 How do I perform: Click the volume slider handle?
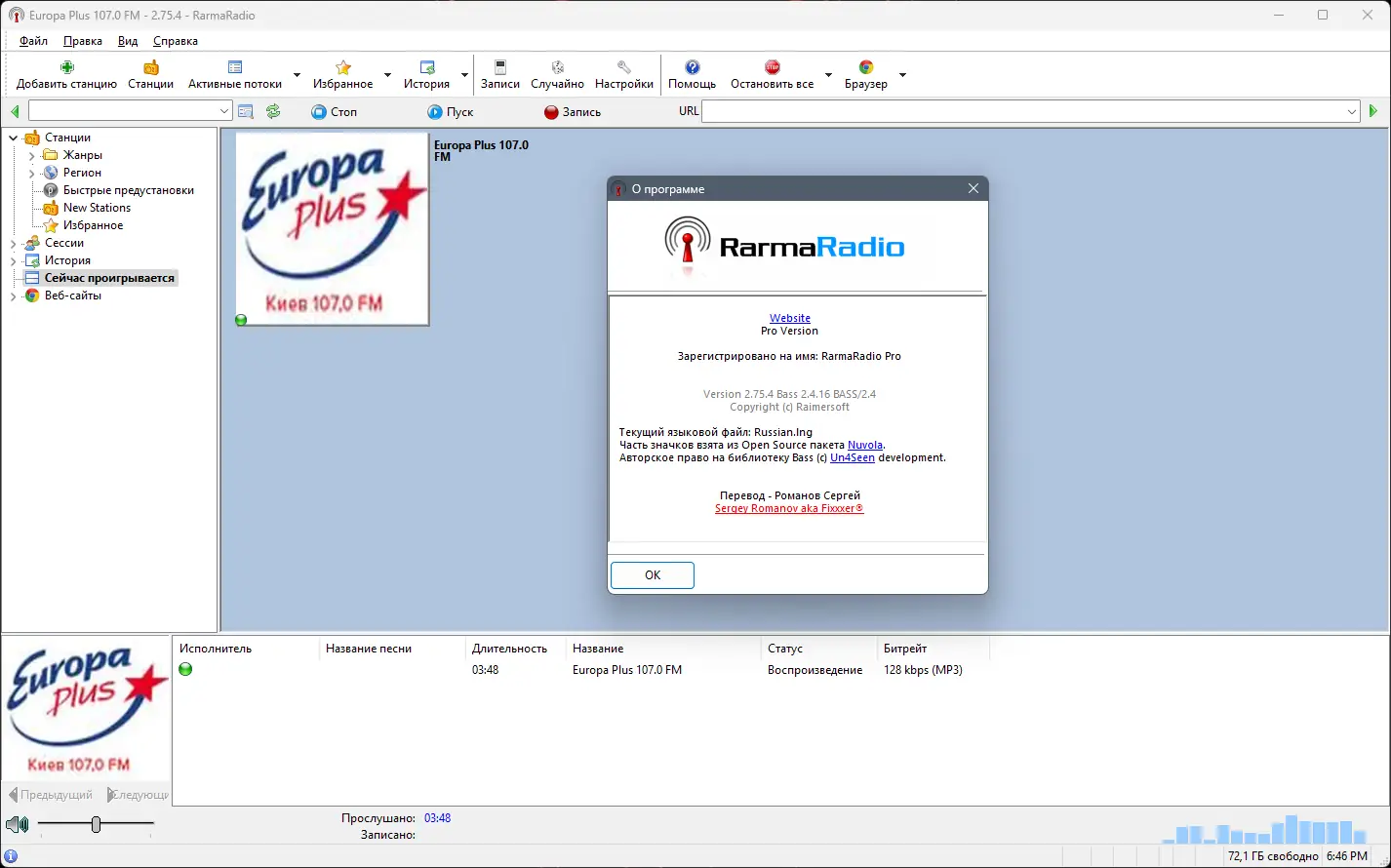tap(96, 825)
